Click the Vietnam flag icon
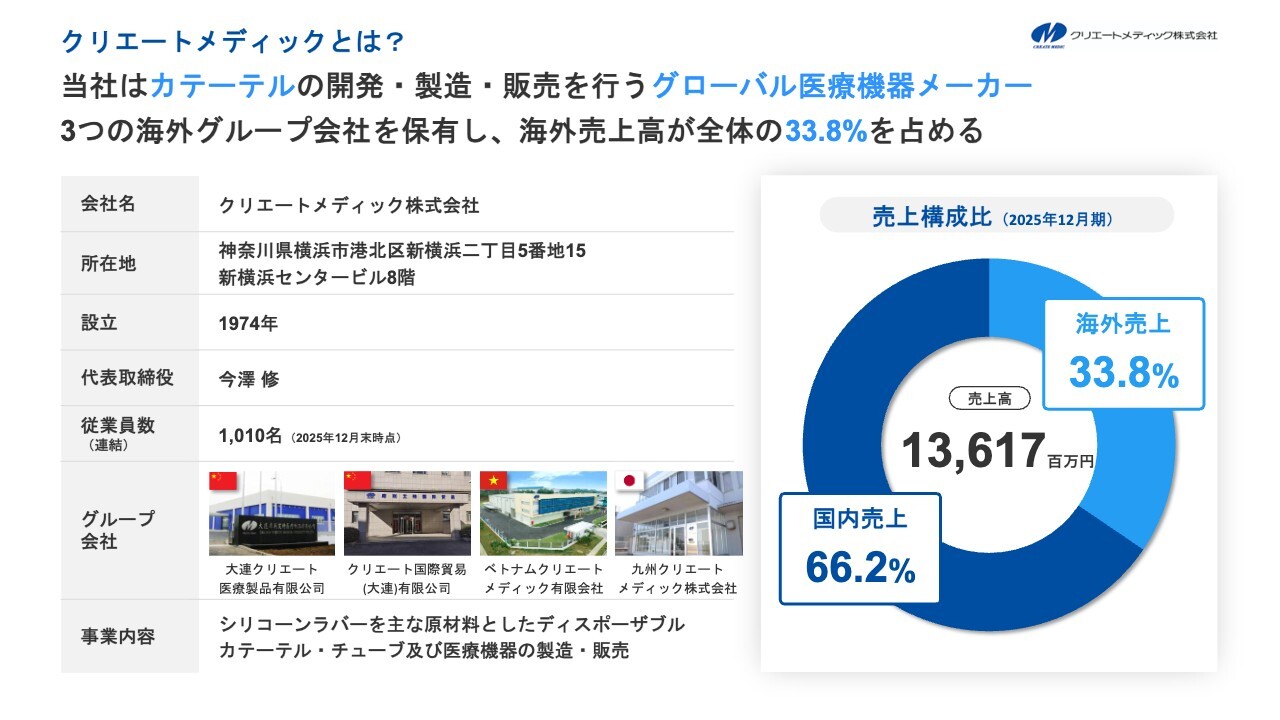The height and width of the screenshot is (720, 1280). (x=493, y=481)
